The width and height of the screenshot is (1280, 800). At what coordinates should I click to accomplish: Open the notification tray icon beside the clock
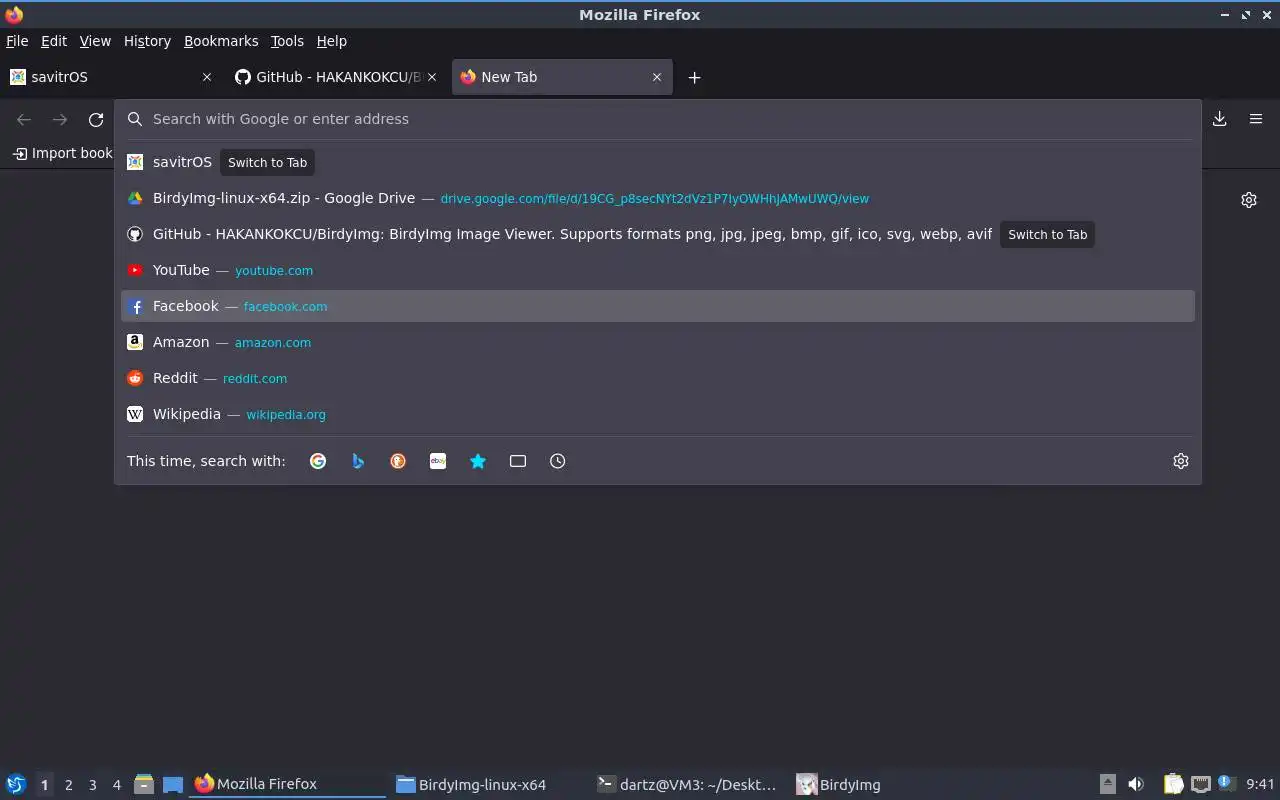click(x=1227, y=784)
